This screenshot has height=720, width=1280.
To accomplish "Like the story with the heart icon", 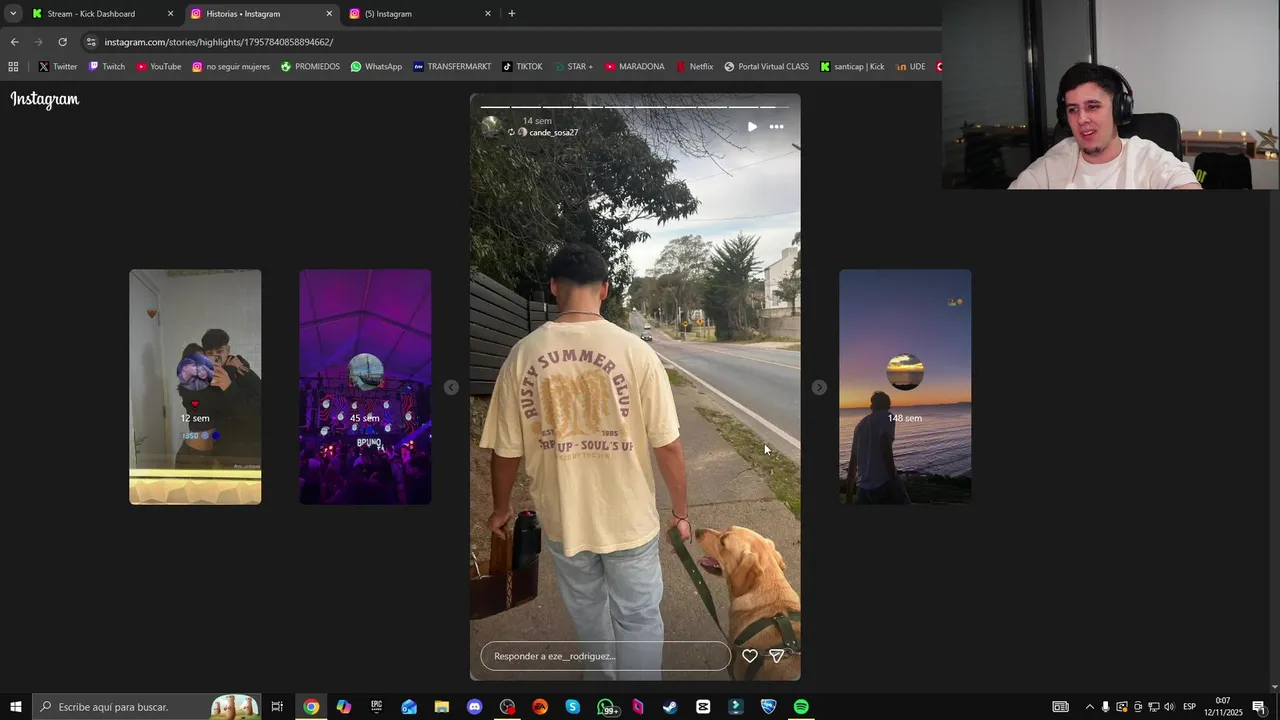I will (x=750, y=656).
